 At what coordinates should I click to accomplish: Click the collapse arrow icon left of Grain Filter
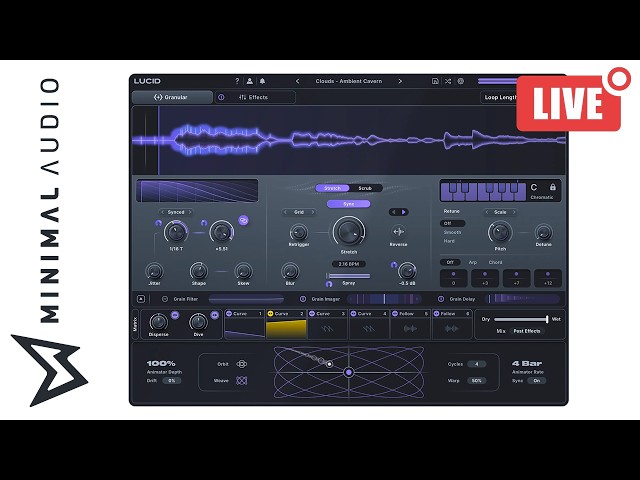pyautogui.click(x=141, y=299)
